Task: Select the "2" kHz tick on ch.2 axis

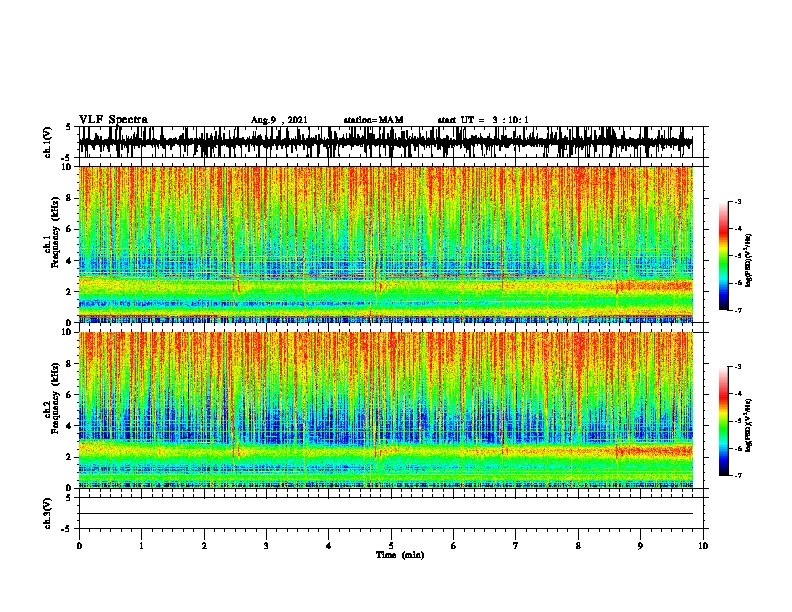Action: (x=69, y=457)
